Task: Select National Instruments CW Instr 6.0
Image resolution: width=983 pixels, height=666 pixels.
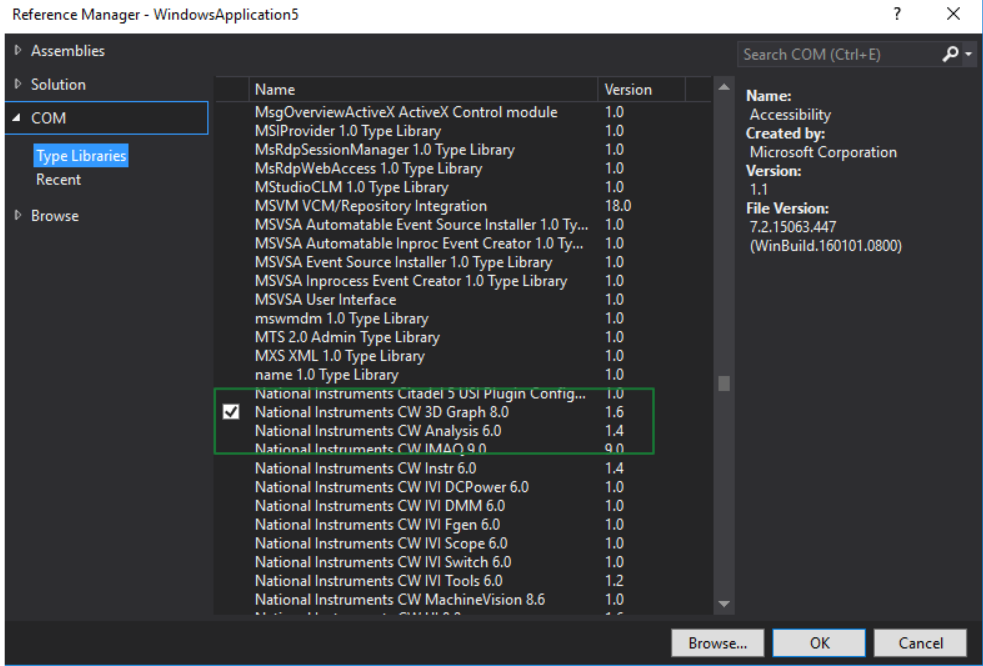Action: [464, 468]
